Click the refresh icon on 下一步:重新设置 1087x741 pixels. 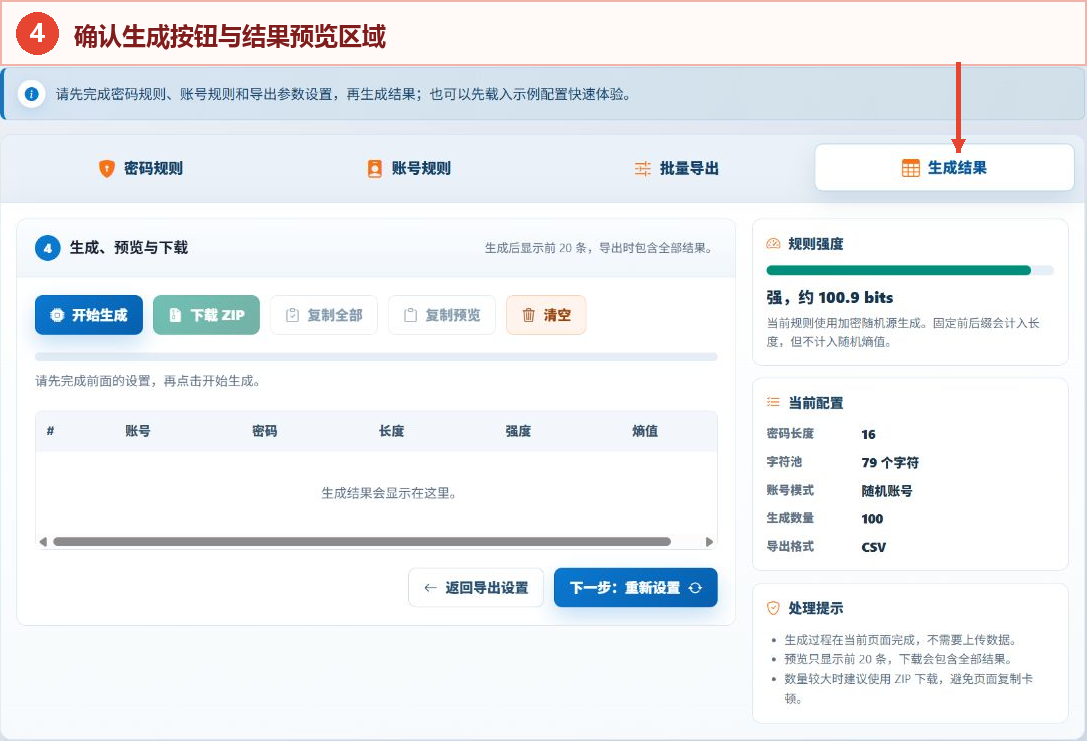point(695,588)
